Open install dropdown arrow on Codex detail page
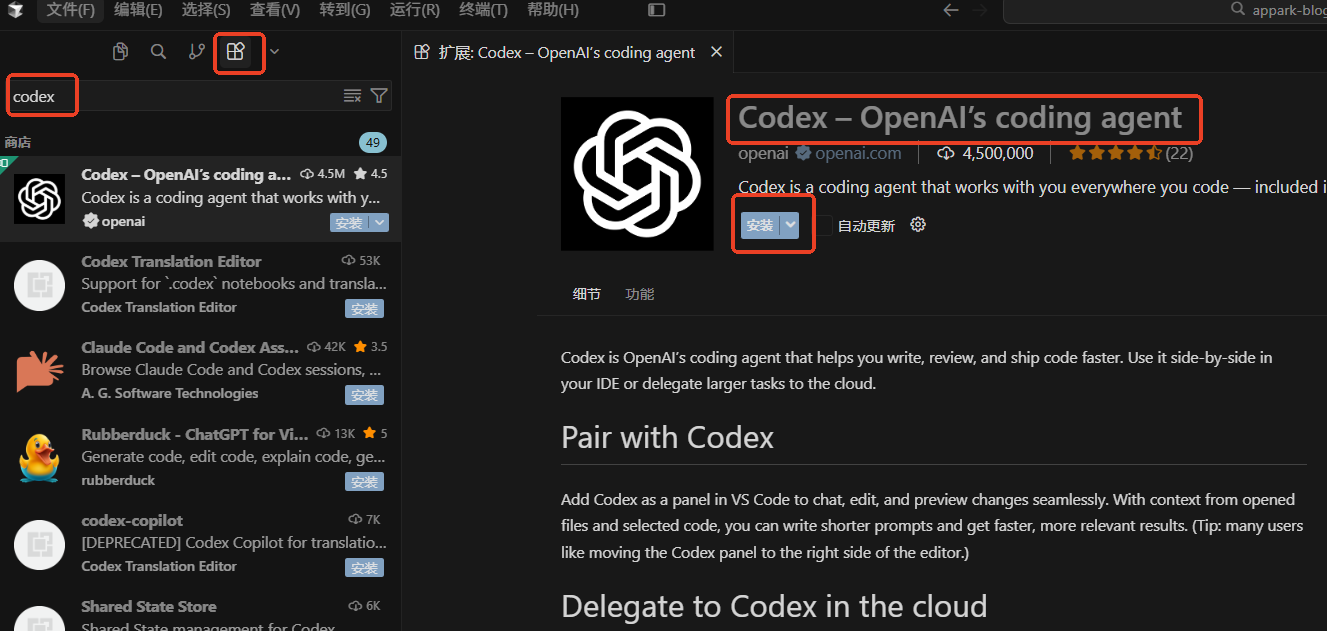The width and height of the screenshot is (1327, 631). (791, 225)
